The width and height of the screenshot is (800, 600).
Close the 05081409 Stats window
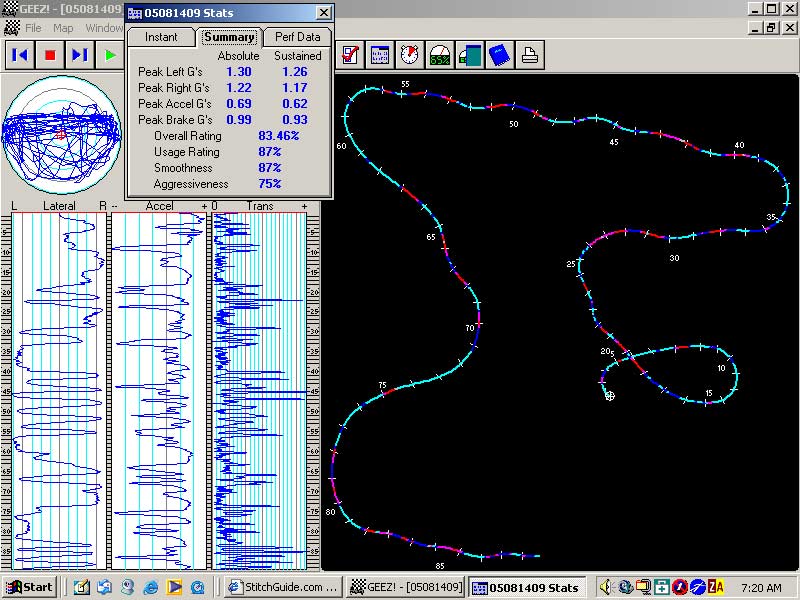(323, 13)
